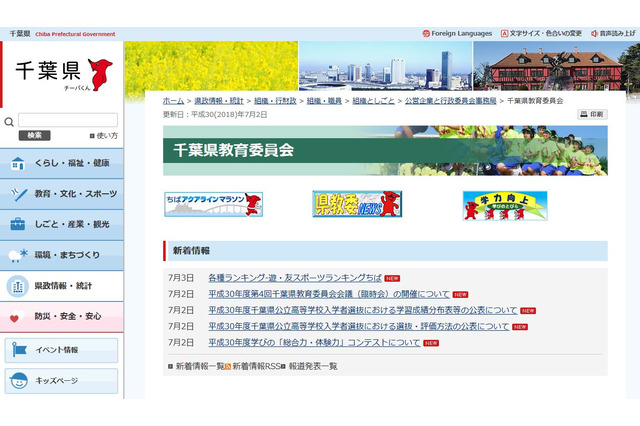
Task: Open the 新着情報一覧 list link
Action: tap(200, 366)
